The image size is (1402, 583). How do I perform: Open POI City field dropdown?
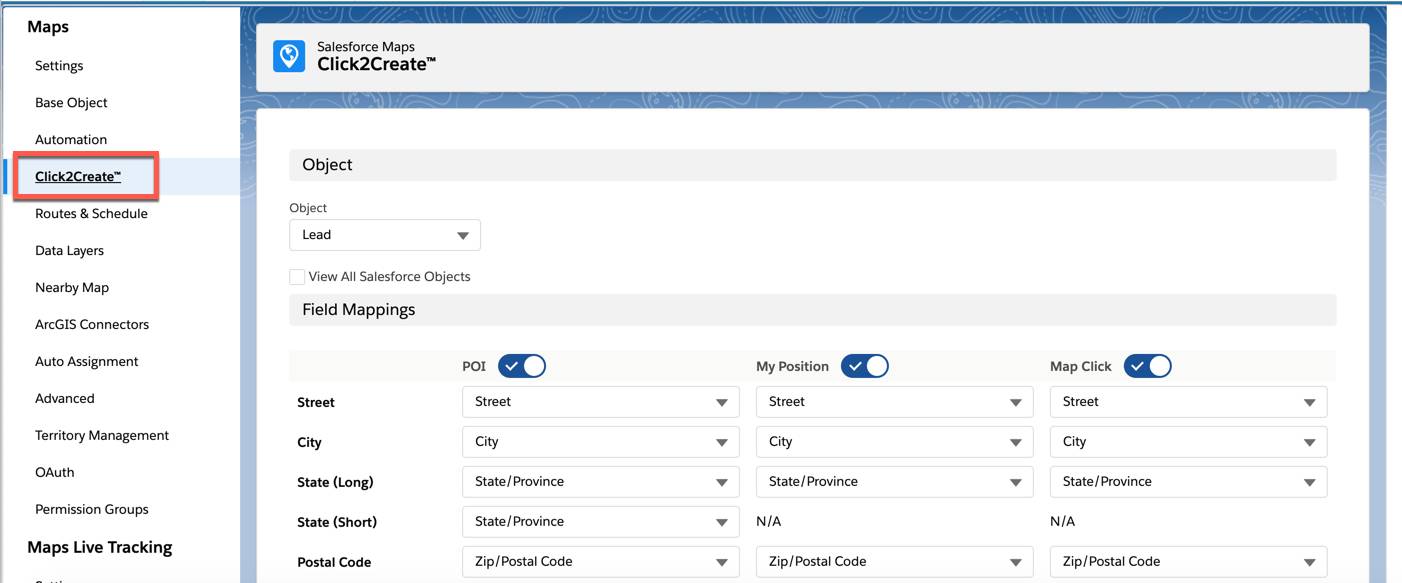(601, 442)
